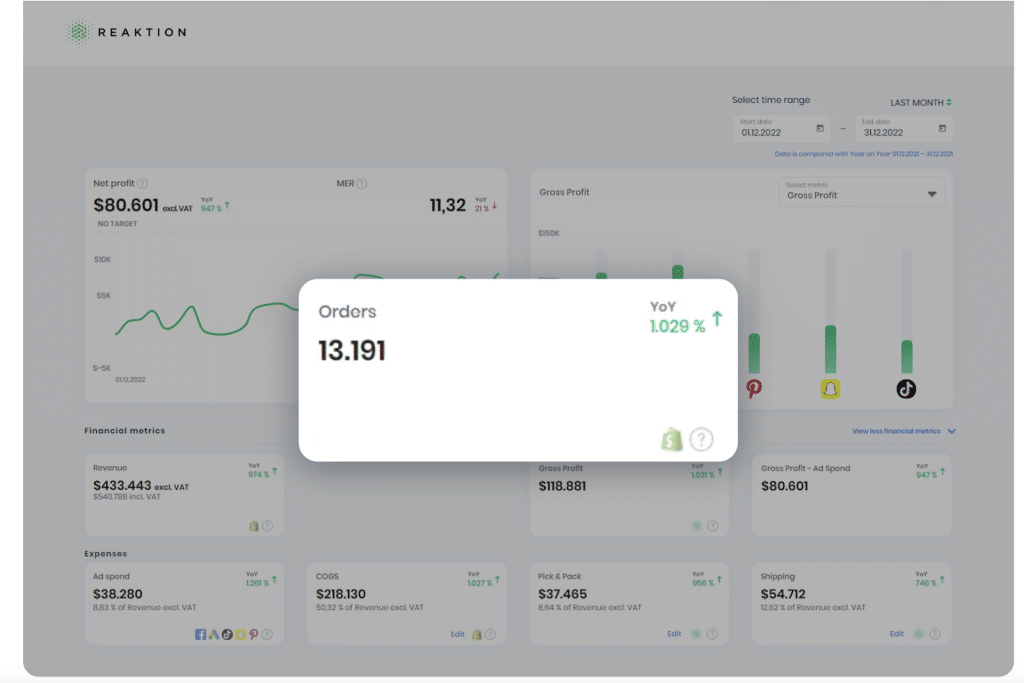Click the Select time range label
Viewport: 1024px width, 683px height.
[x=771, y=100]
